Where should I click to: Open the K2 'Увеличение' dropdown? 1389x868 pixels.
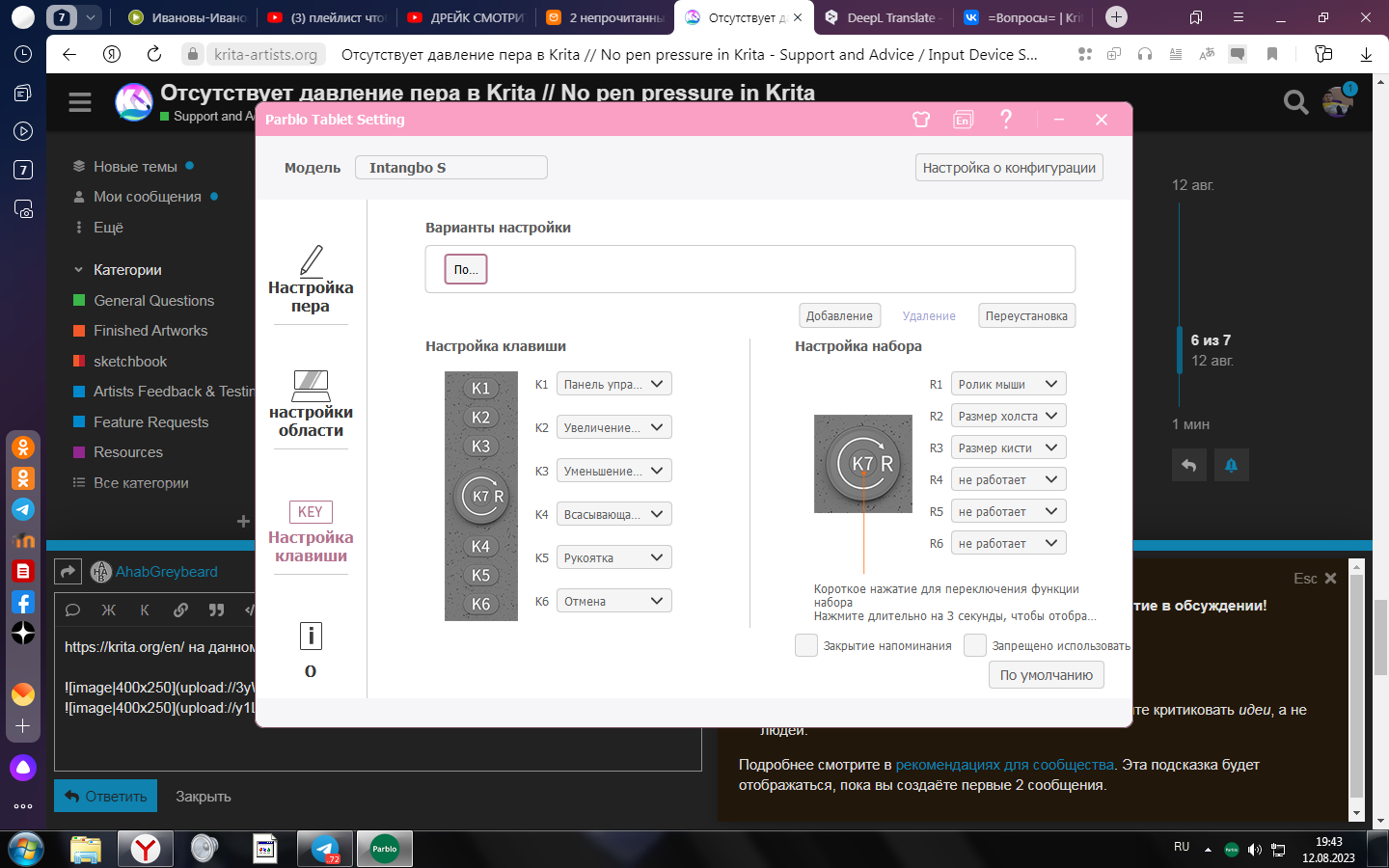coord(614,427)
